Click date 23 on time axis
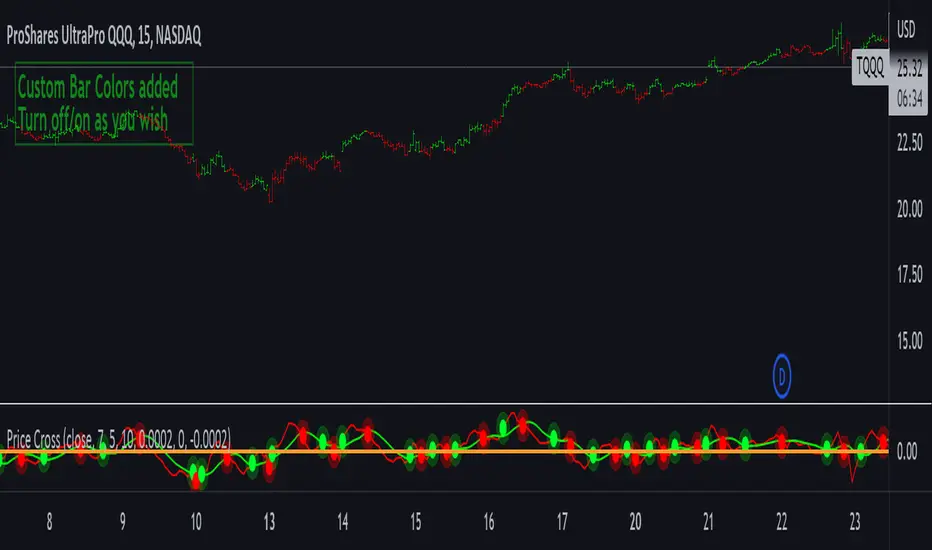The width and height of the screenshot is (932, 550). (855, 522)
